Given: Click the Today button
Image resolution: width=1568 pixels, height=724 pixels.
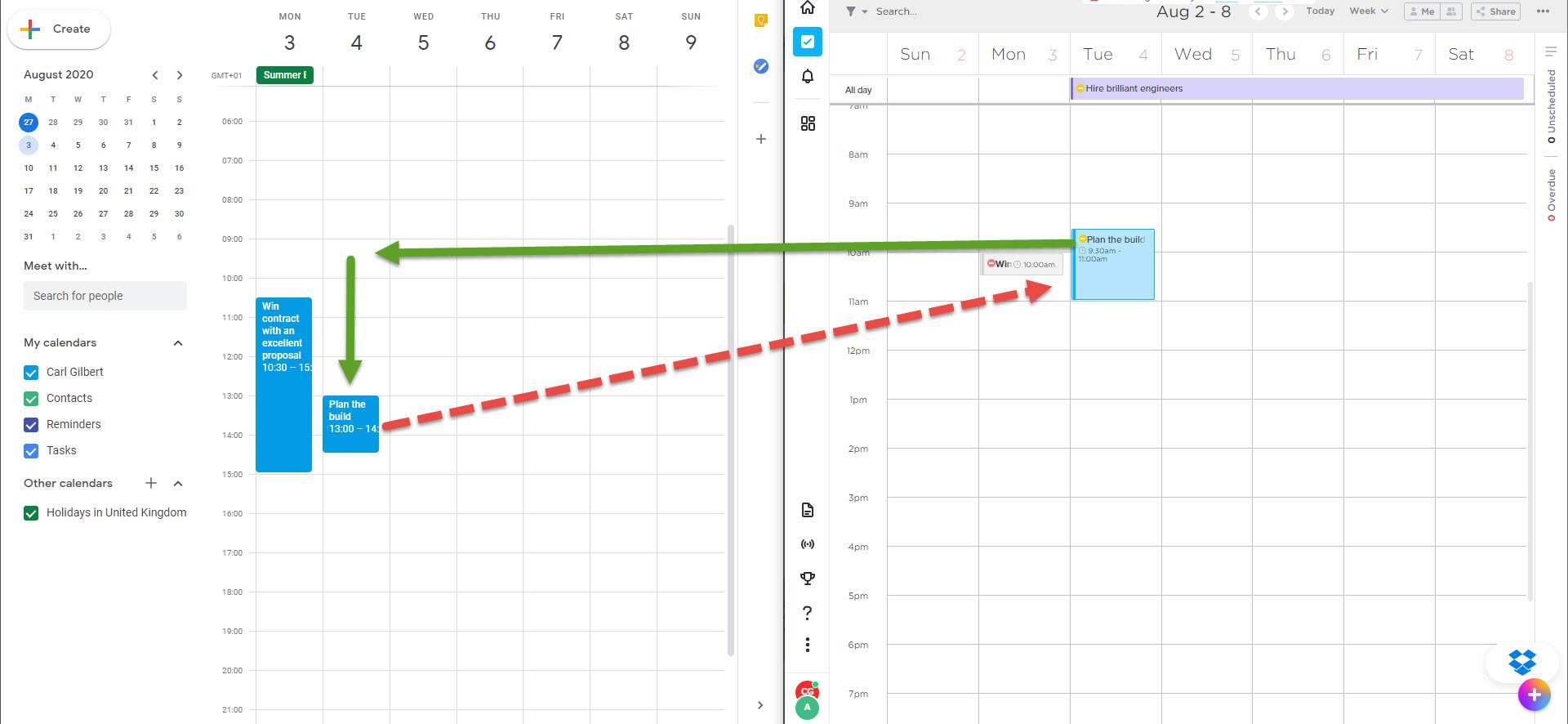Looking at the screenshot, I should (1320, 11).
